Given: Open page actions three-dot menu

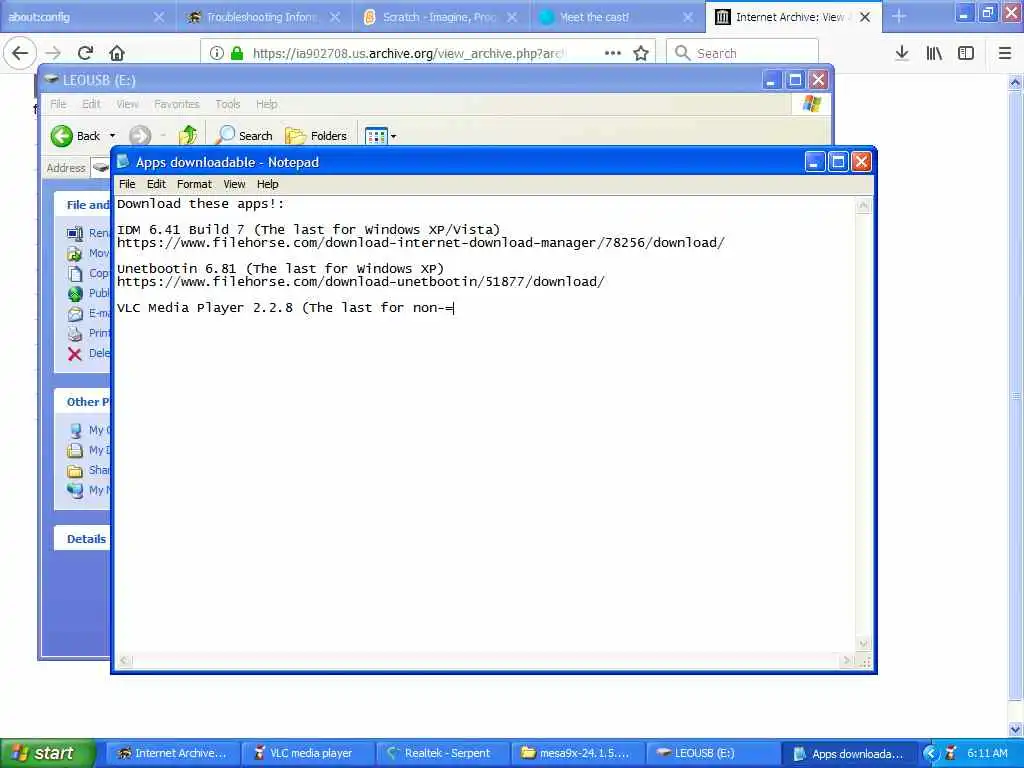Looking at the screenshot, I should point(613,53).
